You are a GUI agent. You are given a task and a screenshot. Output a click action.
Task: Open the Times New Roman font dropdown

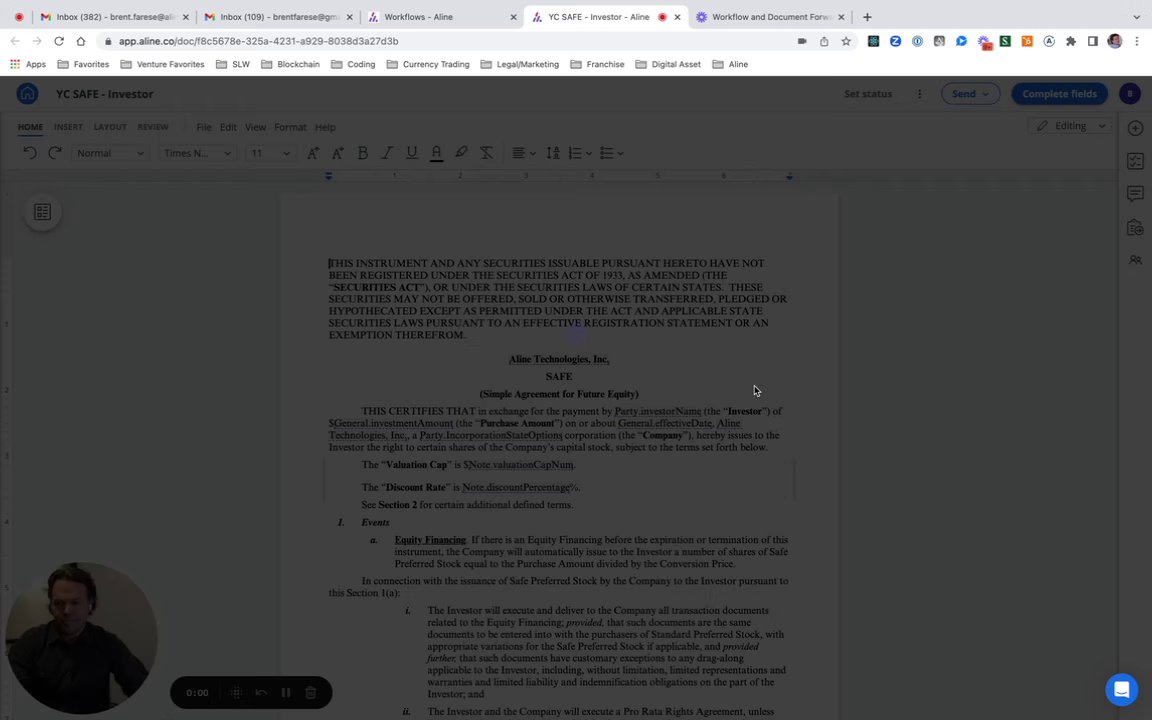(x=197, y=153)
